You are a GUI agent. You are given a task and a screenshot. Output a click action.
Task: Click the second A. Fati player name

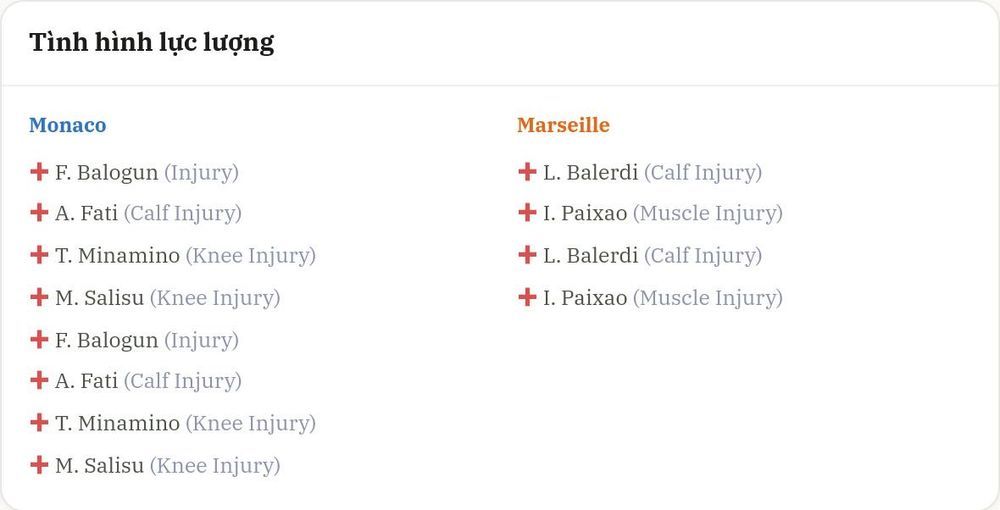click(x=86, y=381)
